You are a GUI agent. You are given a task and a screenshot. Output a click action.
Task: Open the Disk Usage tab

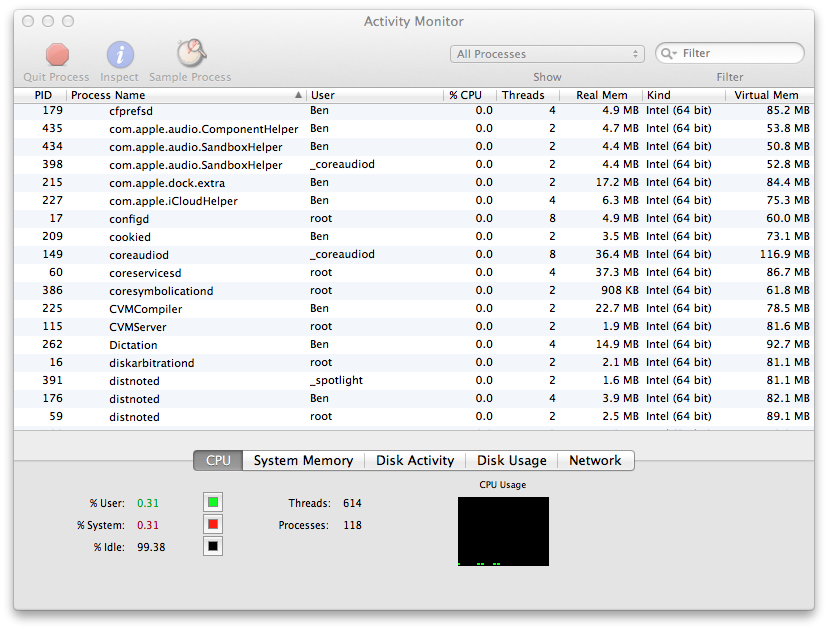512,460
